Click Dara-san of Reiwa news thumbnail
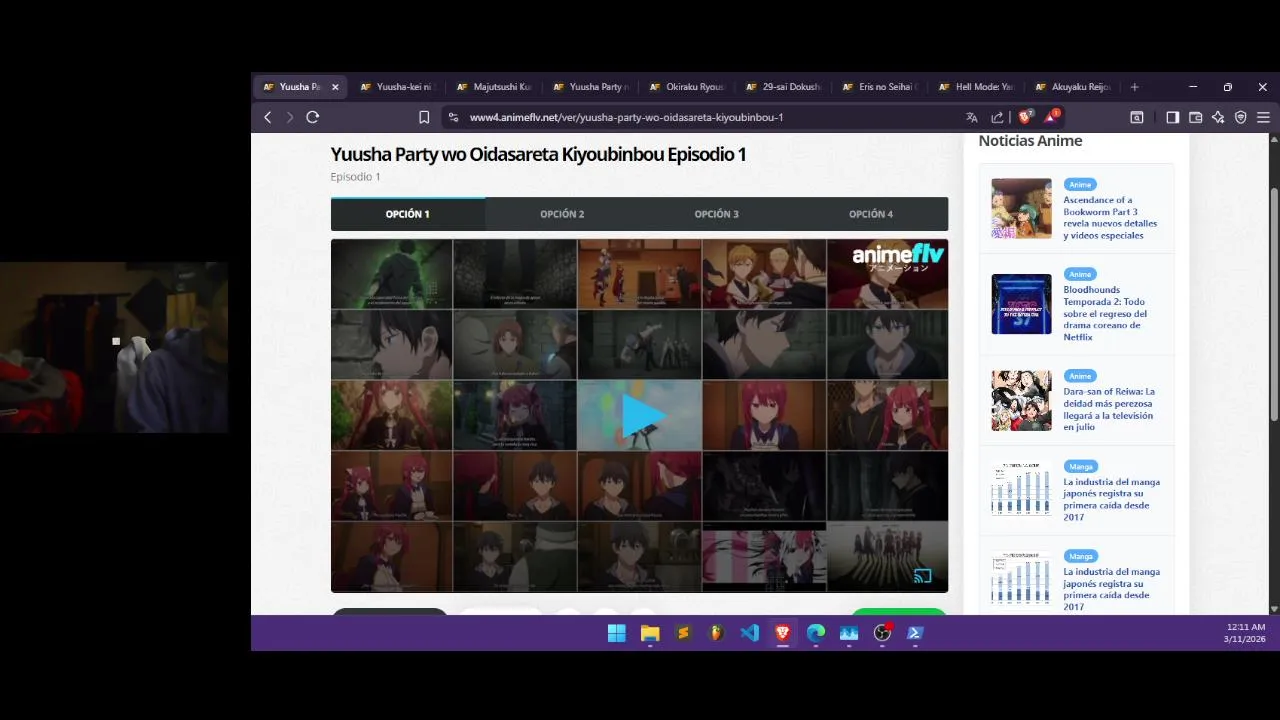 [x=1021, y=400]
